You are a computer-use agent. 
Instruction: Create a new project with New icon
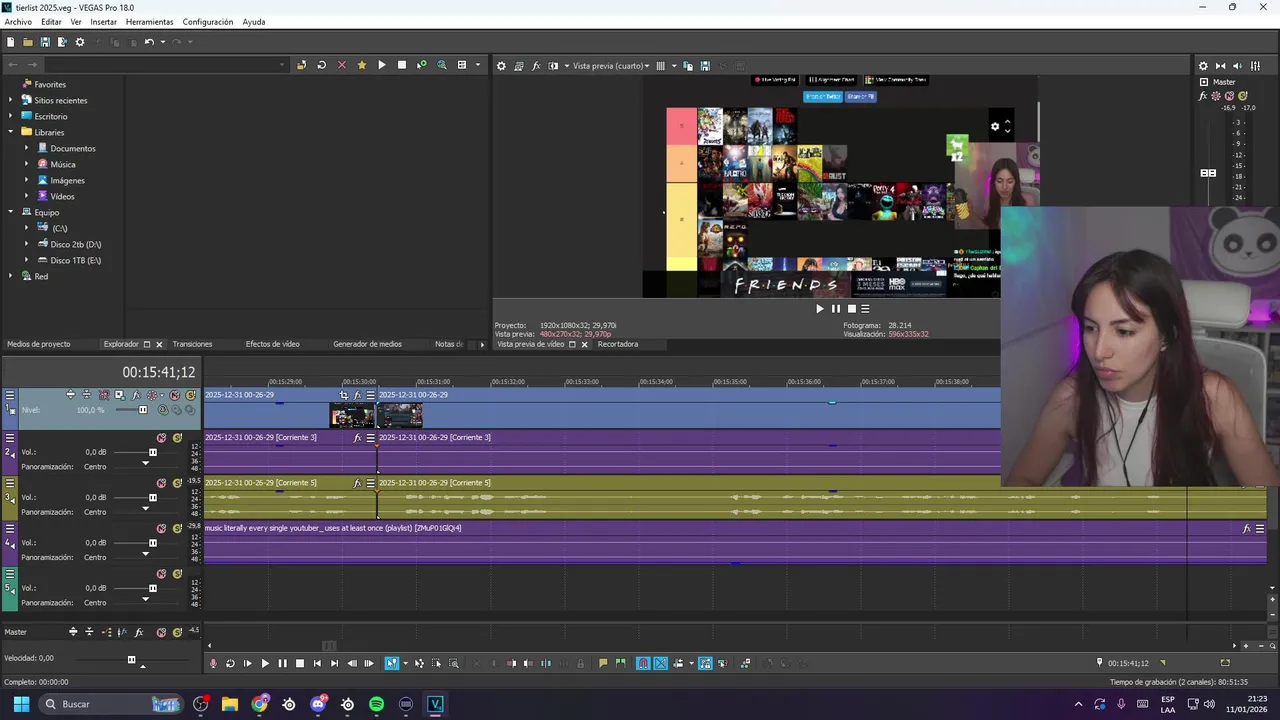[10, 42]
